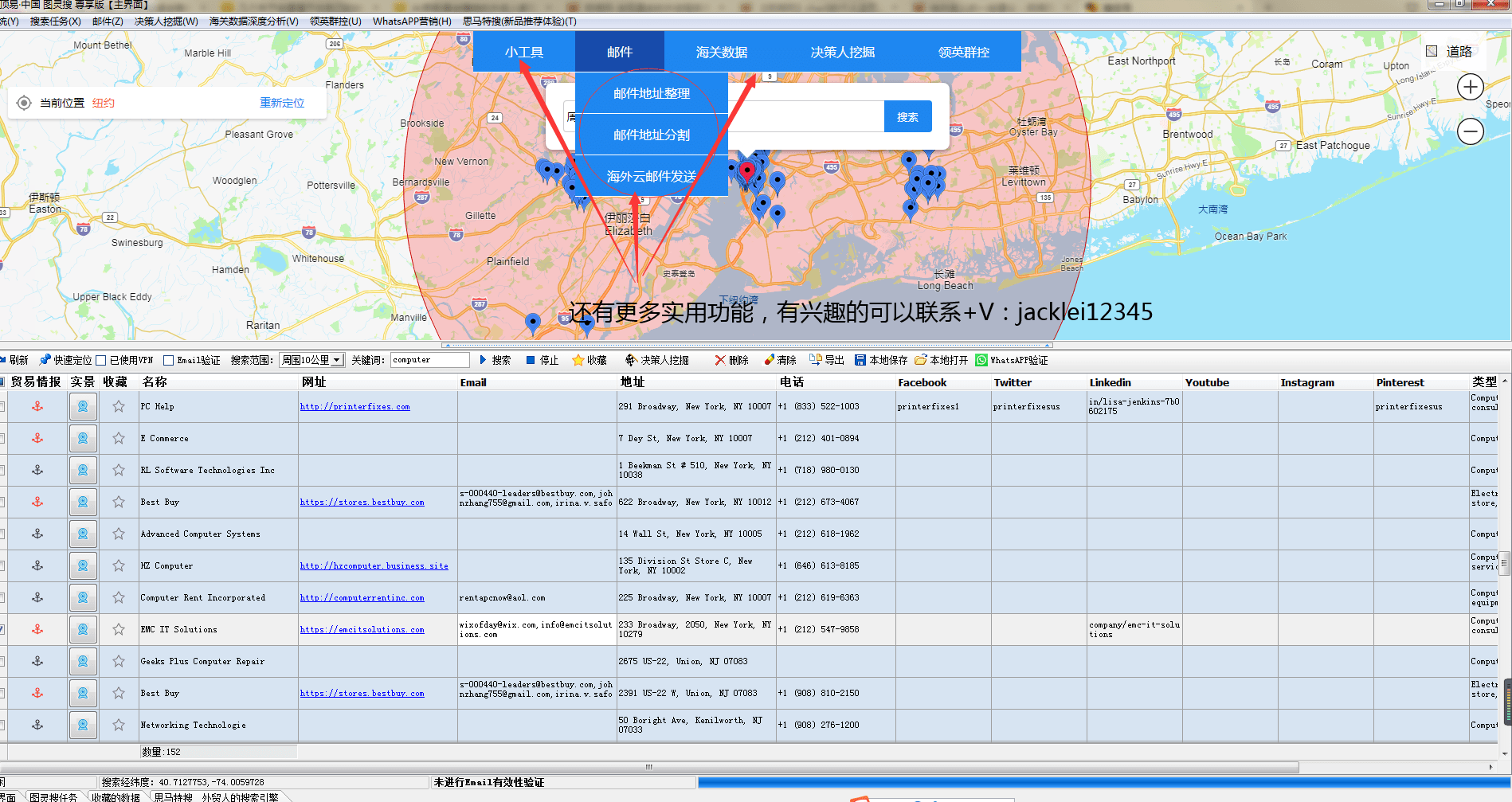Toggle the 道路 map layer checkbox
The width and height of the screenshot is (1512, 802).
coord(1432,52)
